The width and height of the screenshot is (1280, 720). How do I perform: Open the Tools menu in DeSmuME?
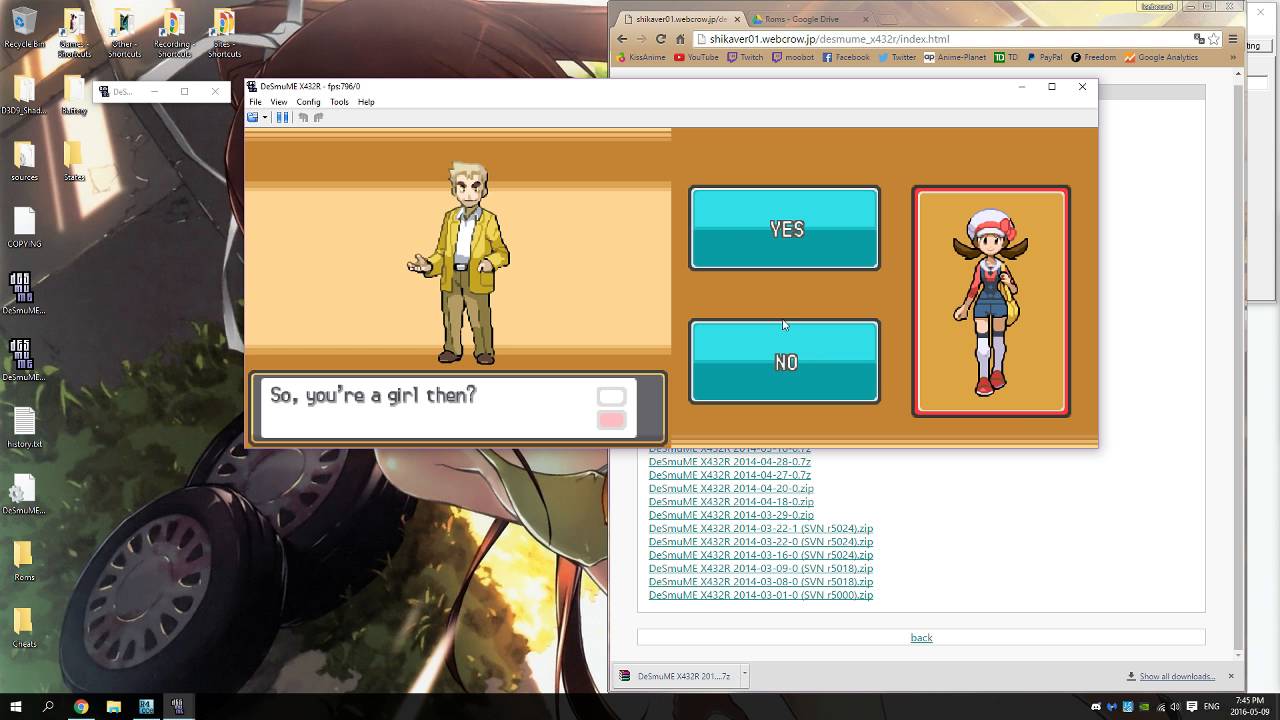(x=339, y=102)
